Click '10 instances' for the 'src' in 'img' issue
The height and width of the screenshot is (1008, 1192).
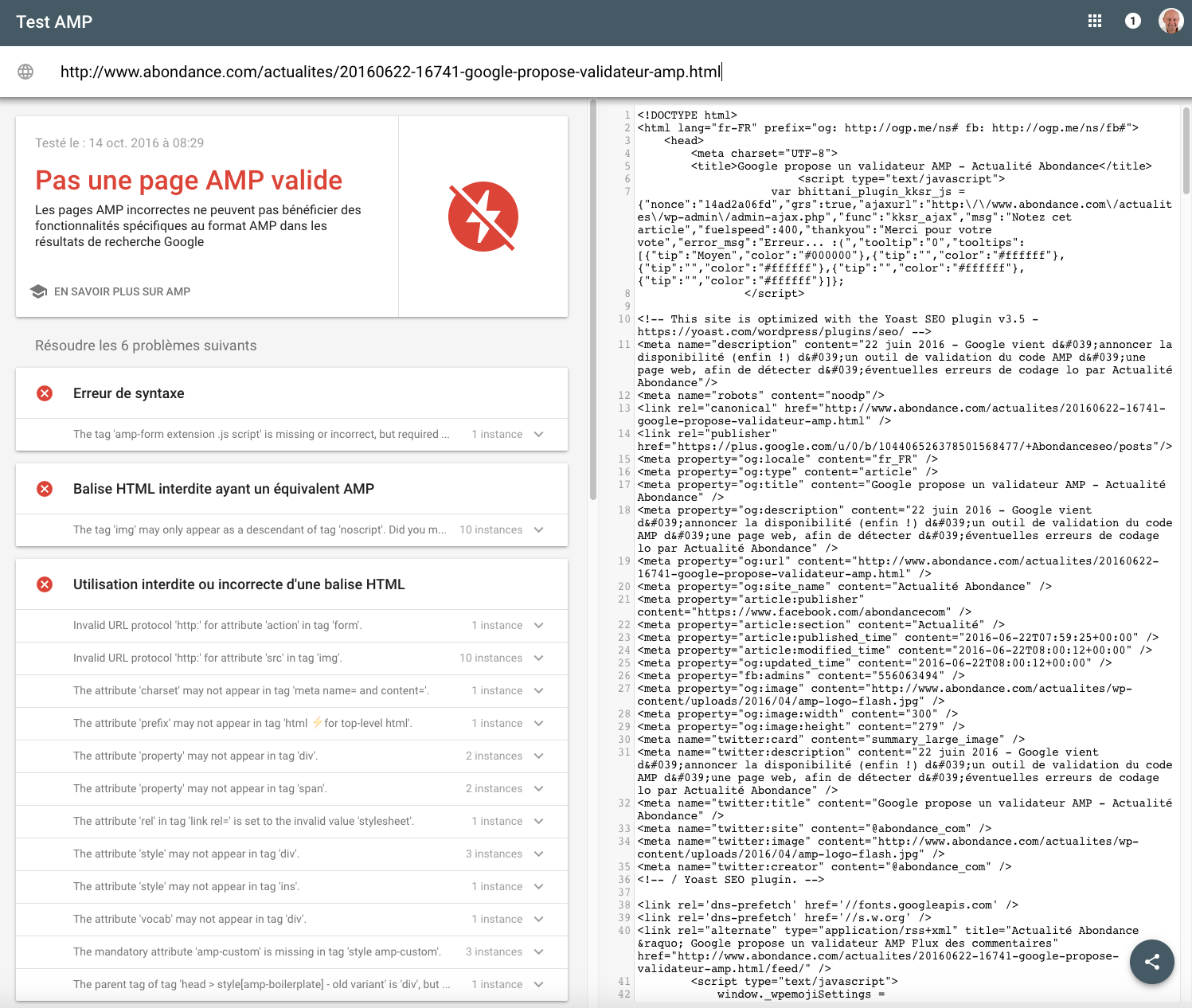pos(490,658)
